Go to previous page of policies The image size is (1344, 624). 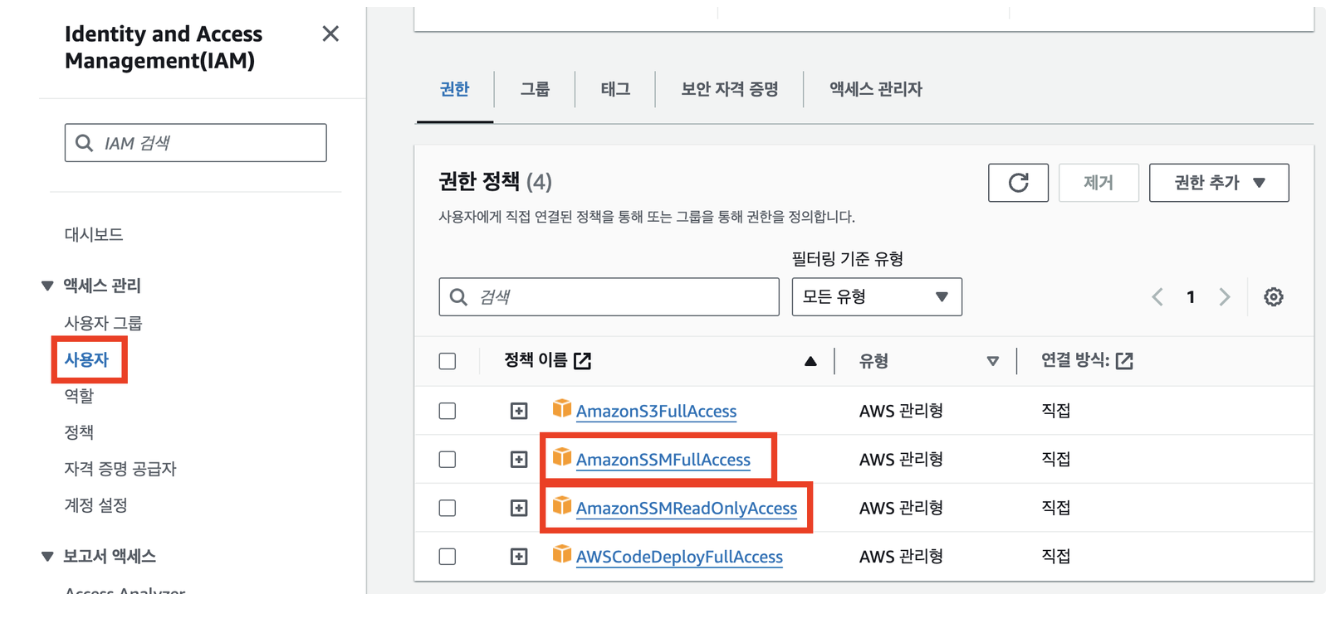tap(1158, 297)
